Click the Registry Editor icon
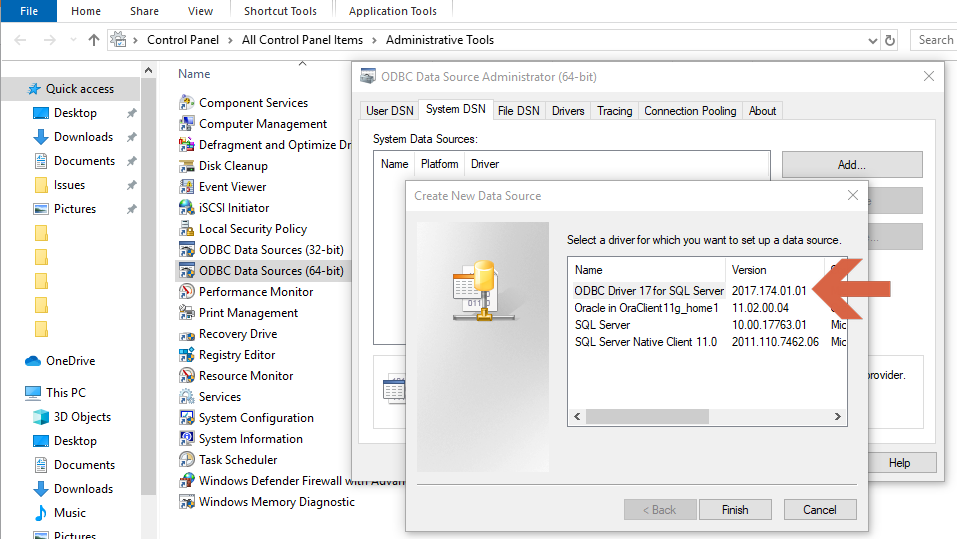This screenshot has width=957, height=539. tap(186, 355)
